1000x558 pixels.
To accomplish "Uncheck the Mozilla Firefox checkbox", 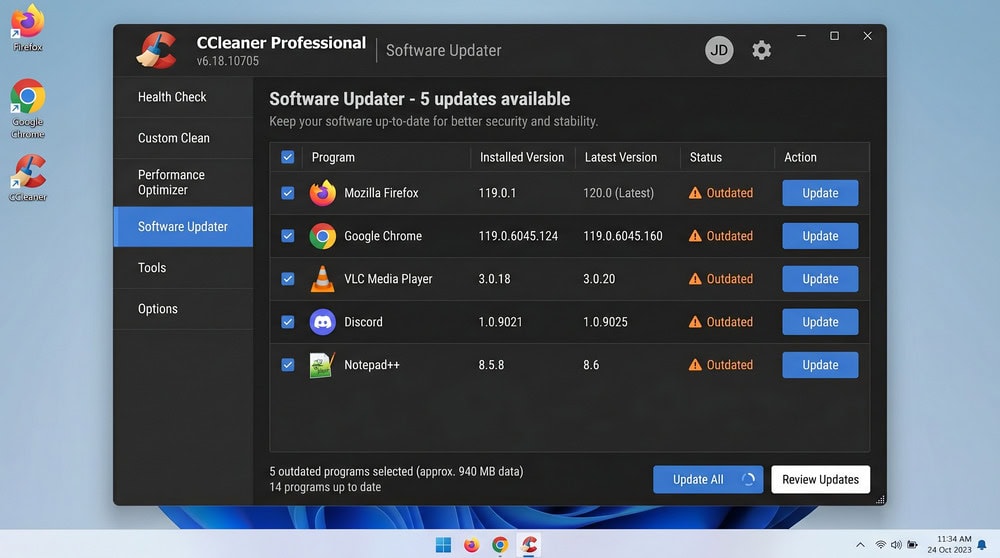I will click(288, 193).
